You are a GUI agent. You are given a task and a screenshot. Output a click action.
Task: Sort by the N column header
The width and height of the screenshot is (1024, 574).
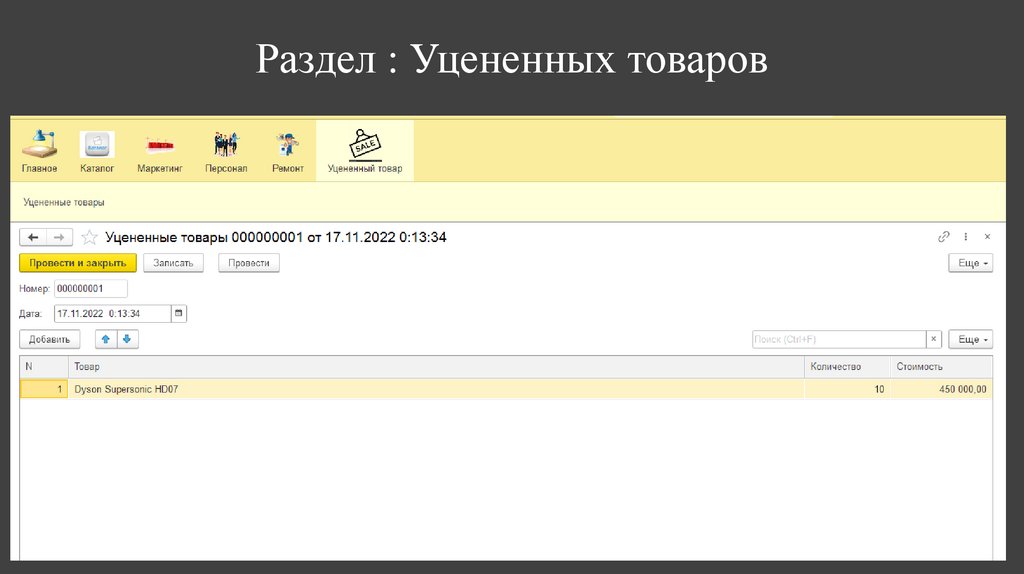[44, 367]
